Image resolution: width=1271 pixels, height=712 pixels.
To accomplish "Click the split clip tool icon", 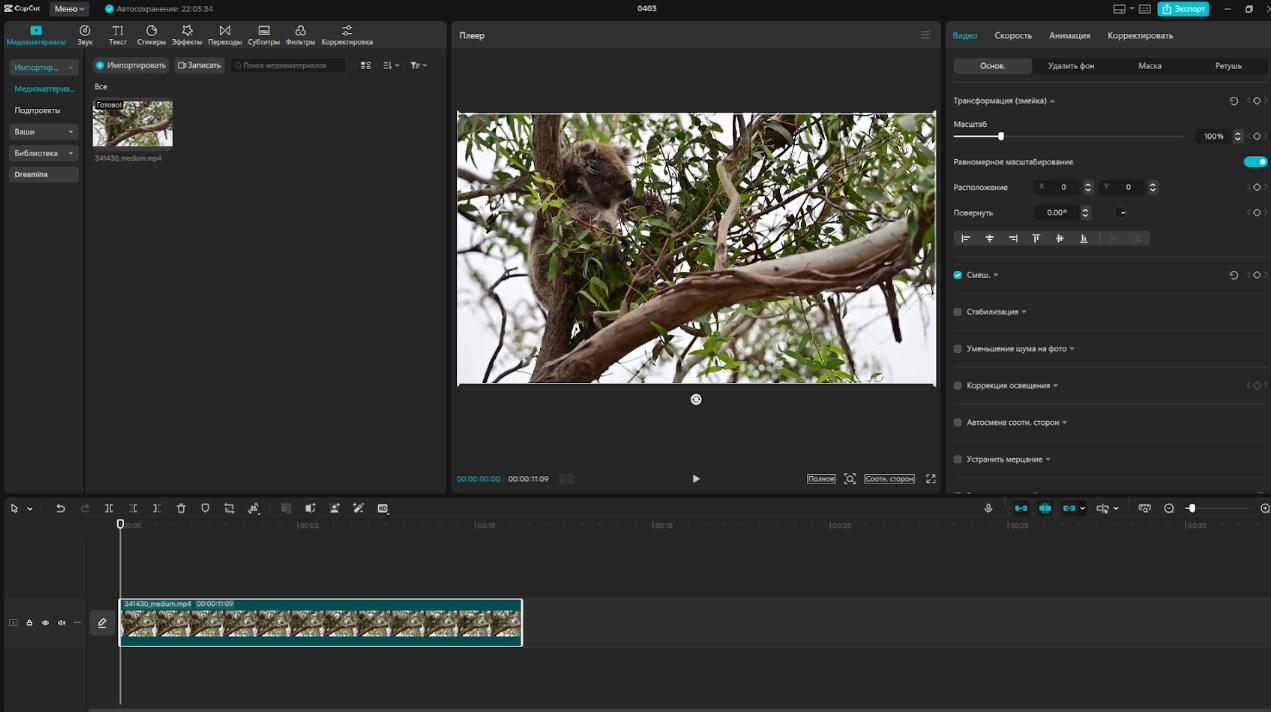I will [x=109, y=508].
